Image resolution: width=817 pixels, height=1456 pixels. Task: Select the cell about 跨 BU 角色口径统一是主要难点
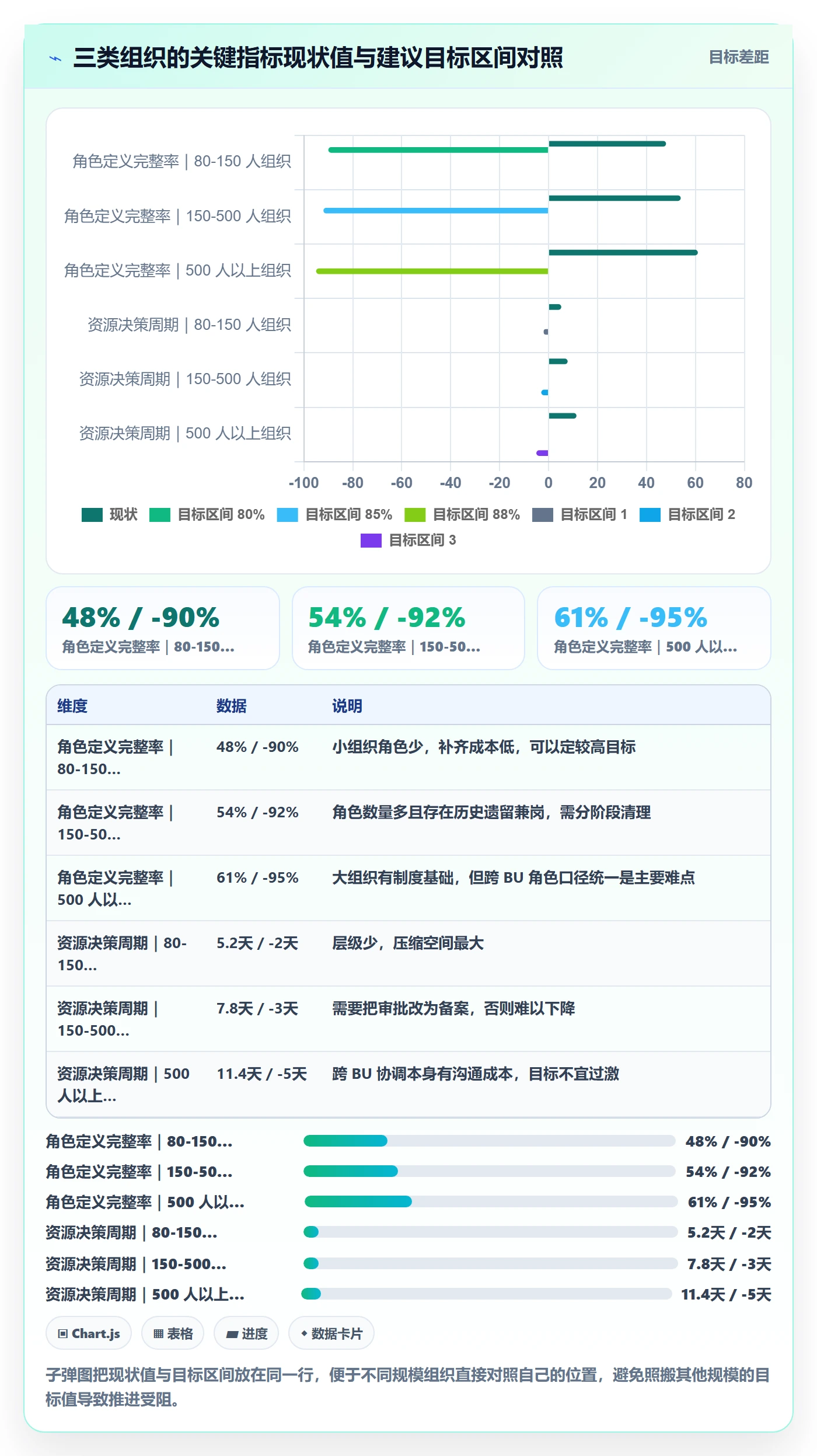[514, 877]
